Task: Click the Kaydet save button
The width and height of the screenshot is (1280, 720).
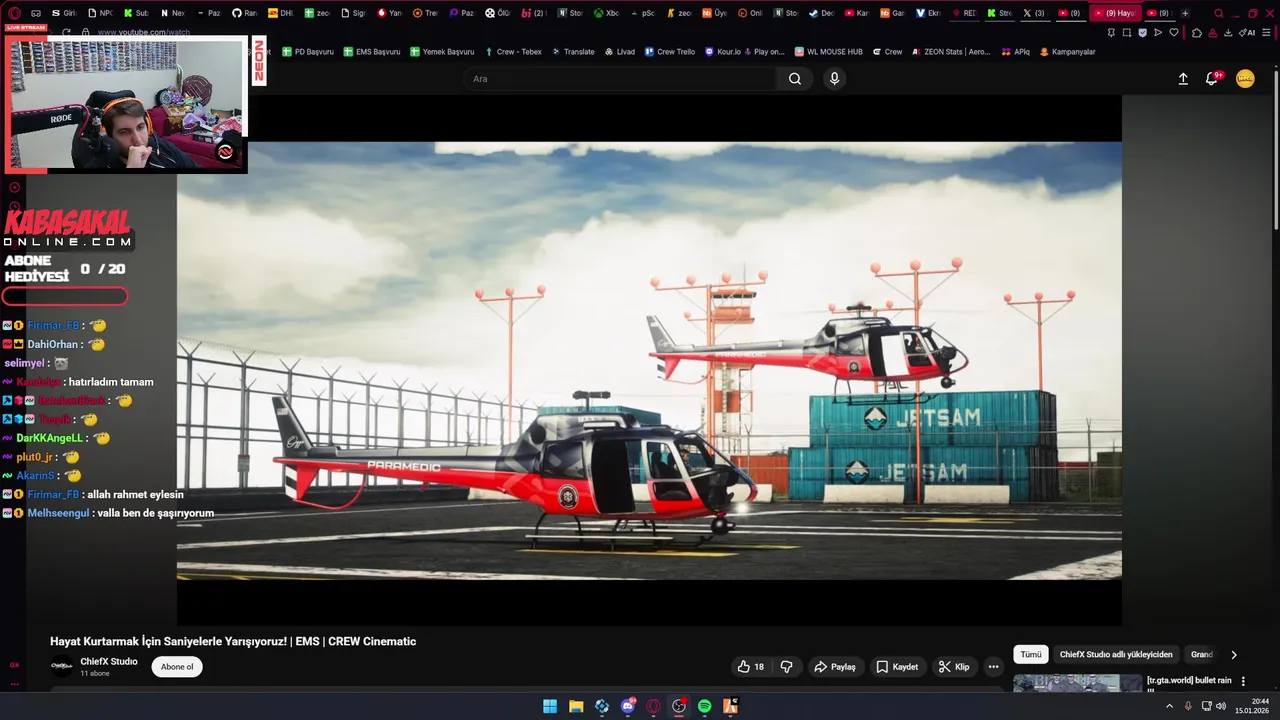Action: tap(897, 667)
